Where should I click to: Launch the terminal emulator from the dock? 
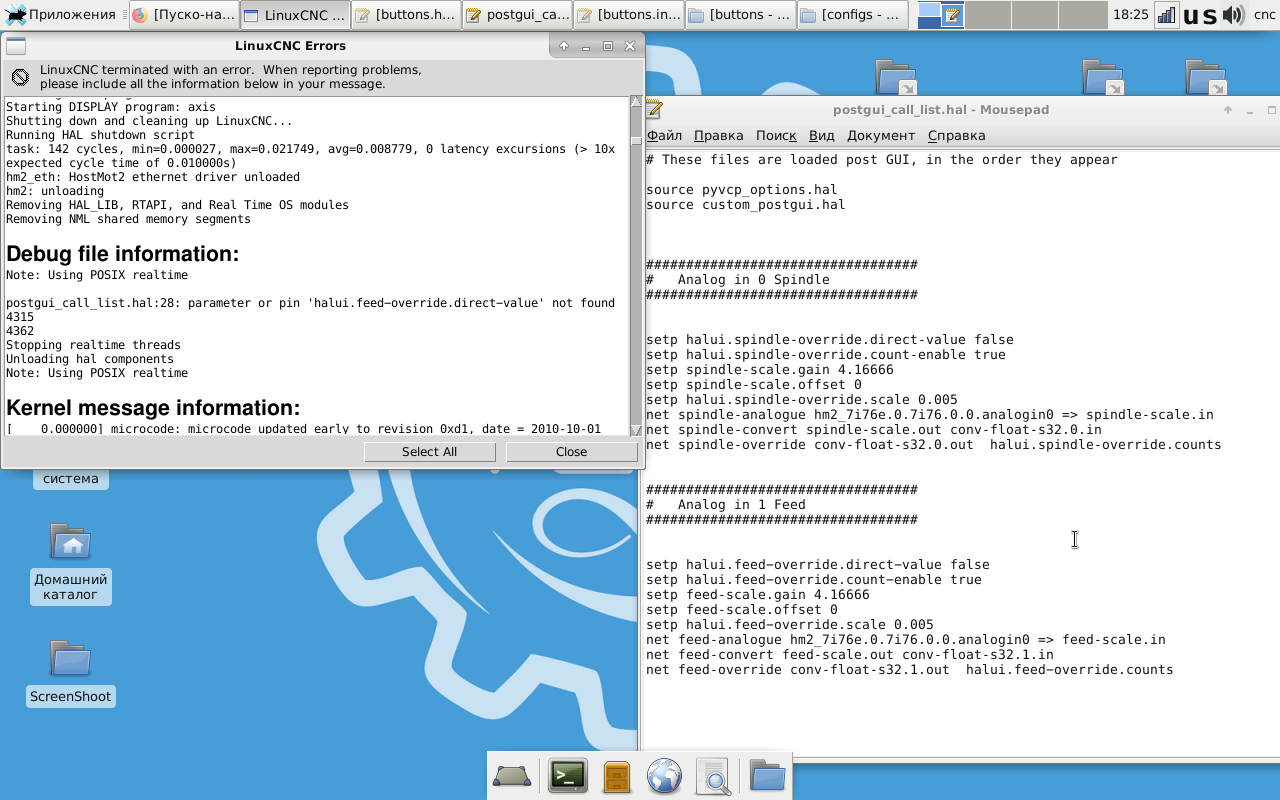point(568,776)
